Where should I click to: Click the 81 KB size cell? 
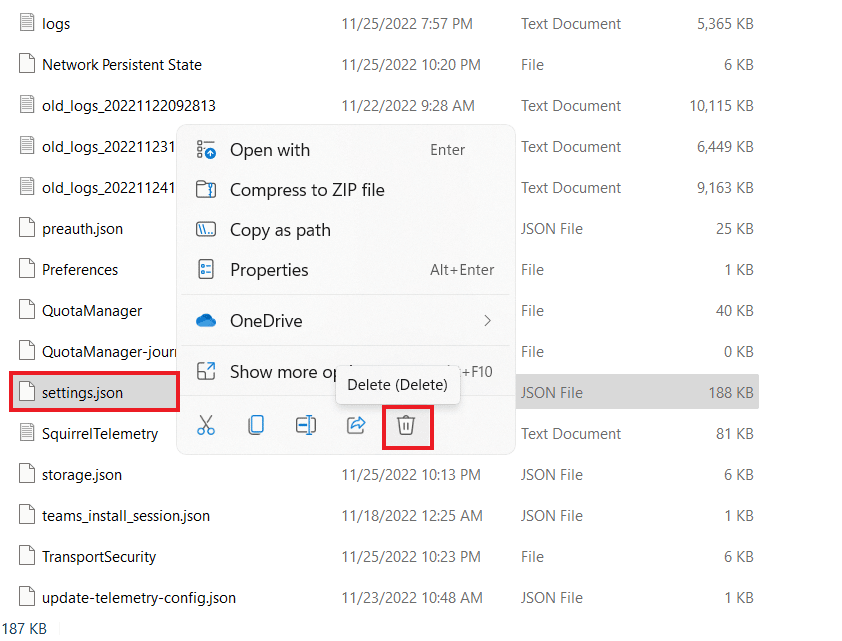click(x=735, y=434)
